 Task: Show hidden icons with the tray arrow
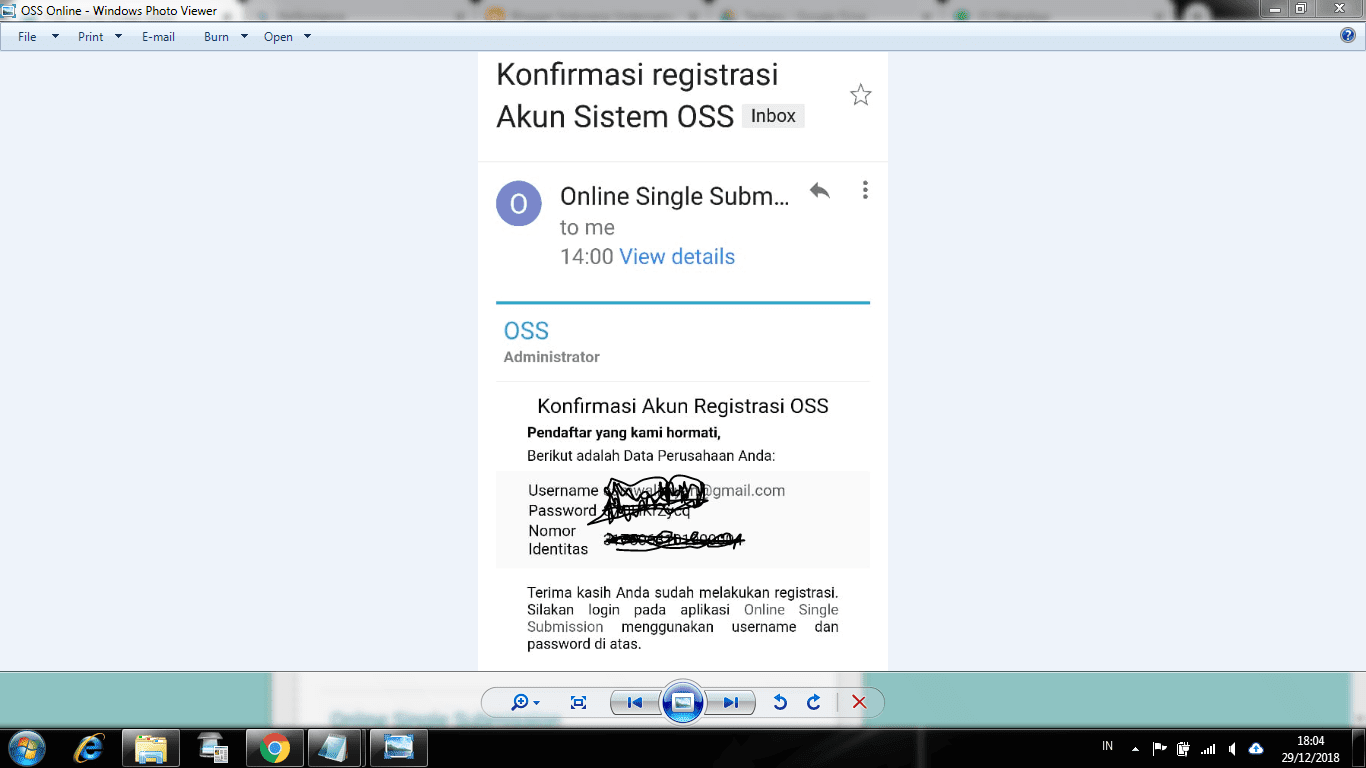click(x=1137, y=748)
